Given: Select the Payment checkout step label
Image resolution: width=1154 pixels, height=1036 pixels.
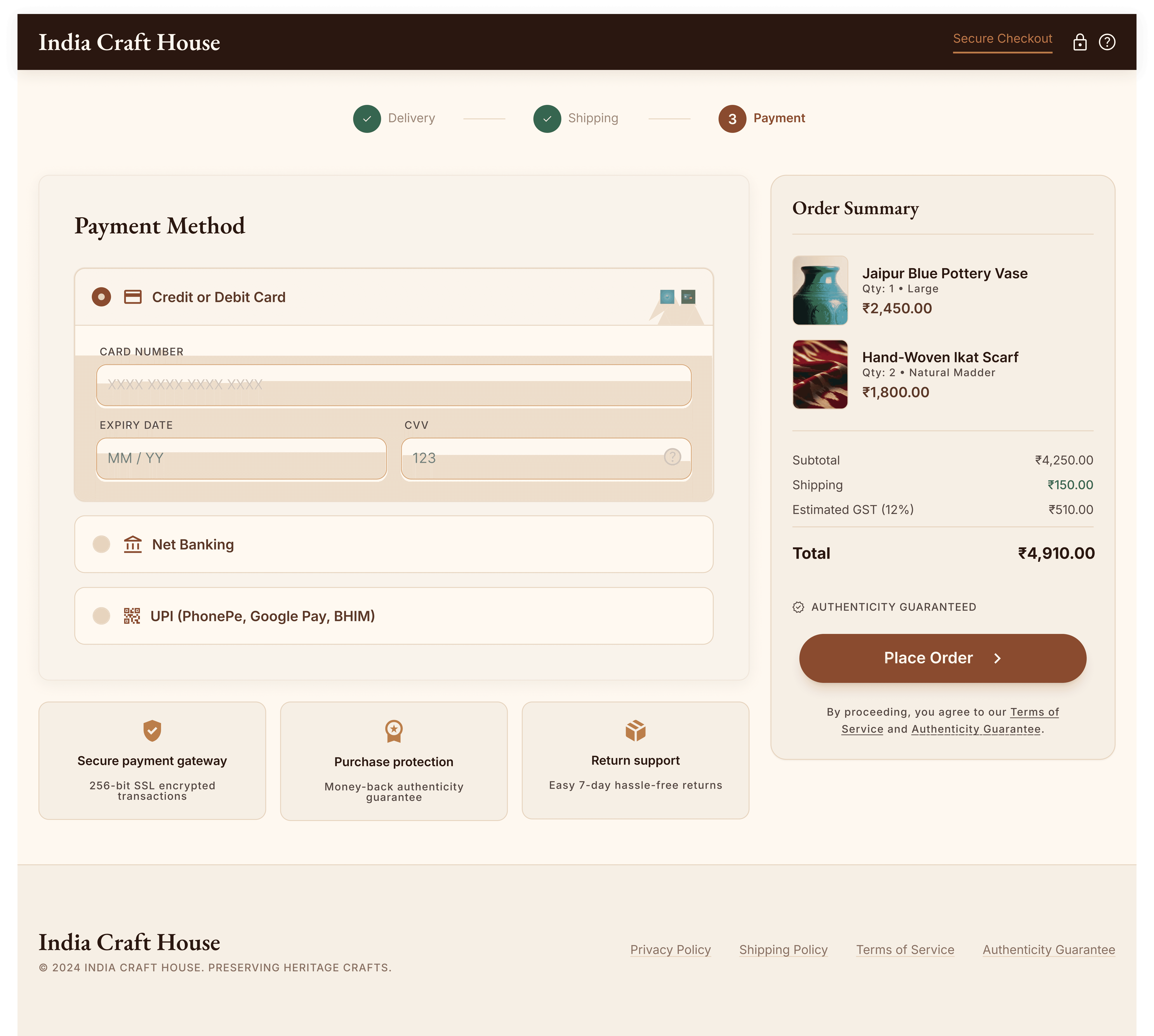Looking at the screenshot, I should (779, 118).
